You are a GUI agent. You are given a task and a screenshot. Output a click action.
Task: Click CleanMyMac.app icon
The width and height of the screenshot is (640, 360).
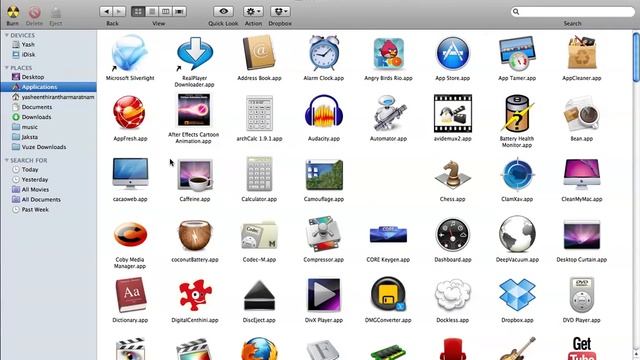582,174
